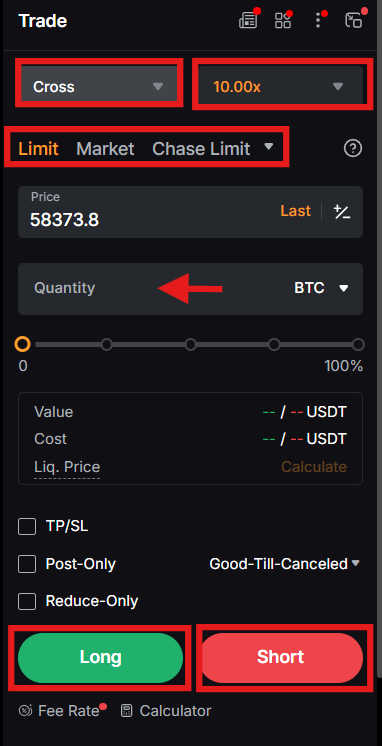Click the red Short button

pyautogui.click(x=281, y=658)
